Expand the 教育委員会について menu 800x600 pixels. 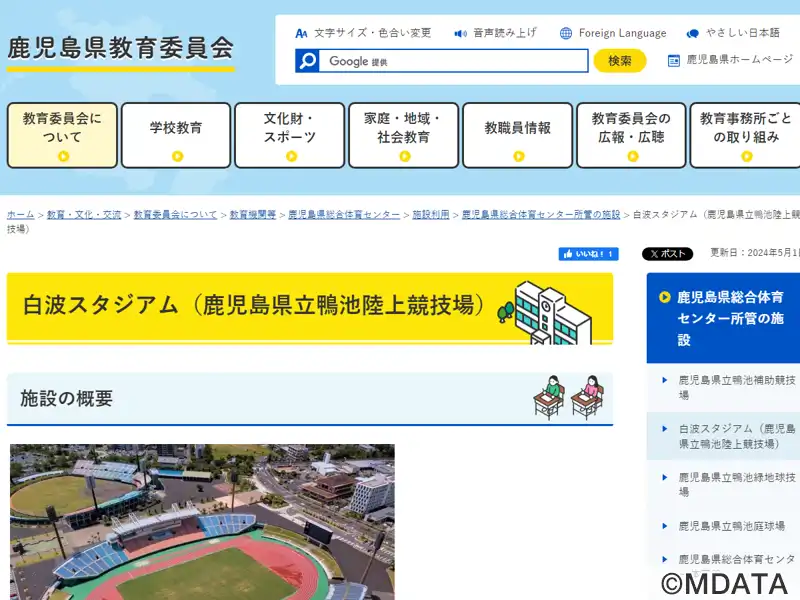62,135
